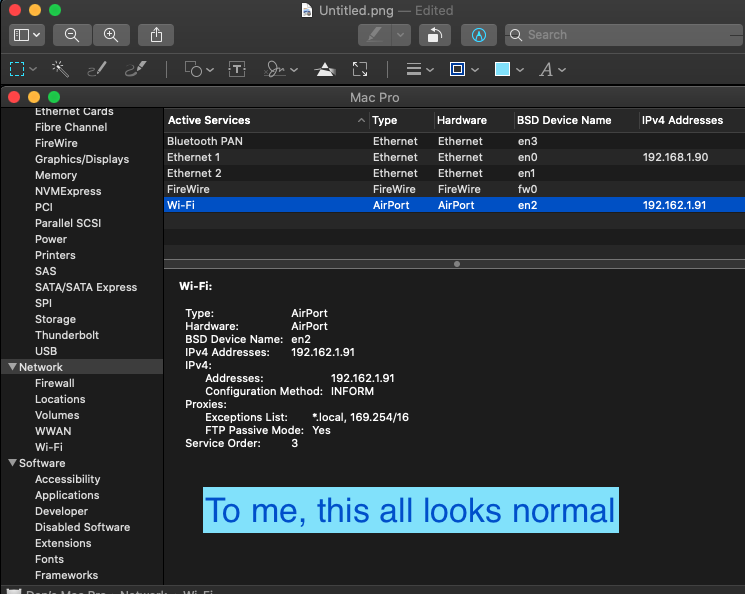Select Firewall in the sidebar list
The width and height of the screenshot is (745, 594).
pos(55,383)
